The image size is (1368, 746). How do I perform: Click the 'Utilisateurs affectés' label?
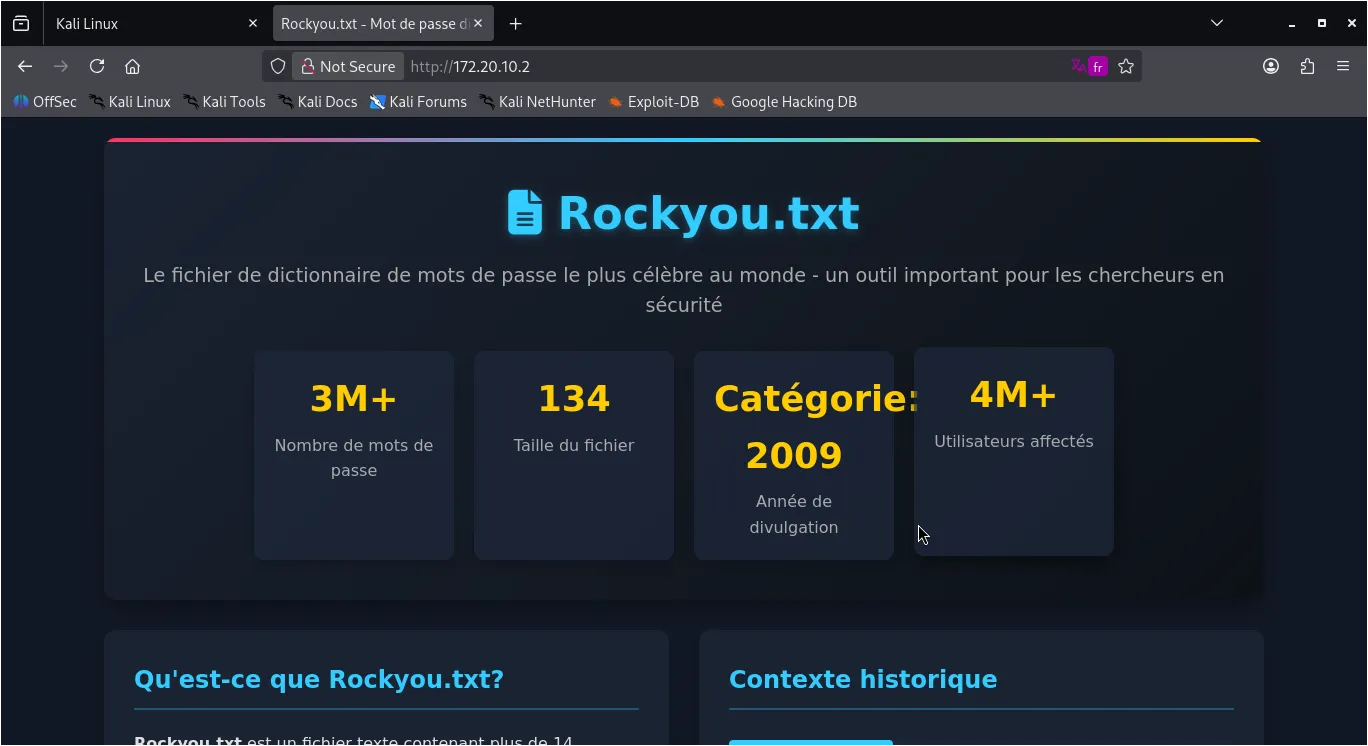pyautogui.click(x=1014, y=441)
